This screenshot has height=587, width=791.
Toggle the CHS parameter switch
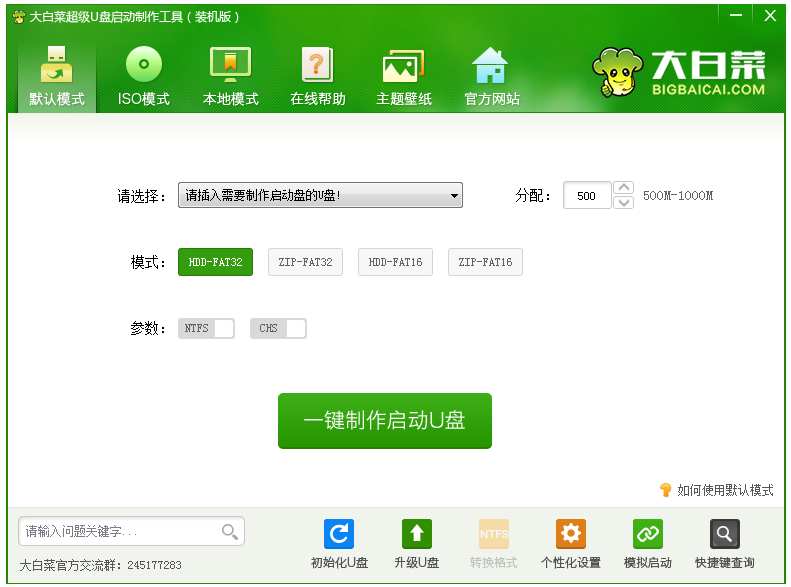(x=278, y=329)
